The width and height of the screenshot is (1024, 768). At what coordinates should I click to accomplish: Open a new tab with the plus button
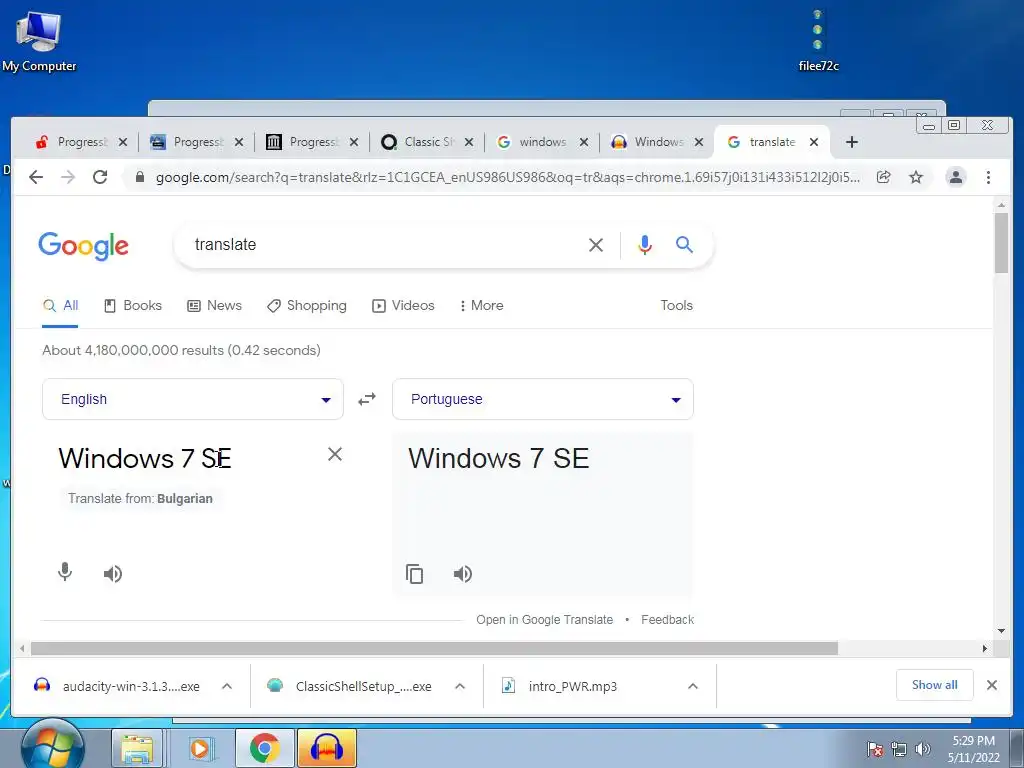[x=852, y=142]
